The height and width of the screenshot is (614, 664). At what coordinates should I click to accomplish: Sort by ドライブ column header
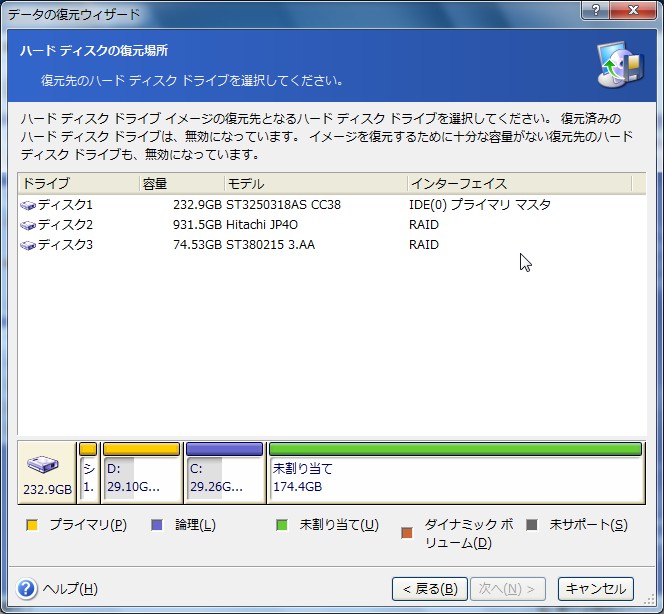coord(79,184)
